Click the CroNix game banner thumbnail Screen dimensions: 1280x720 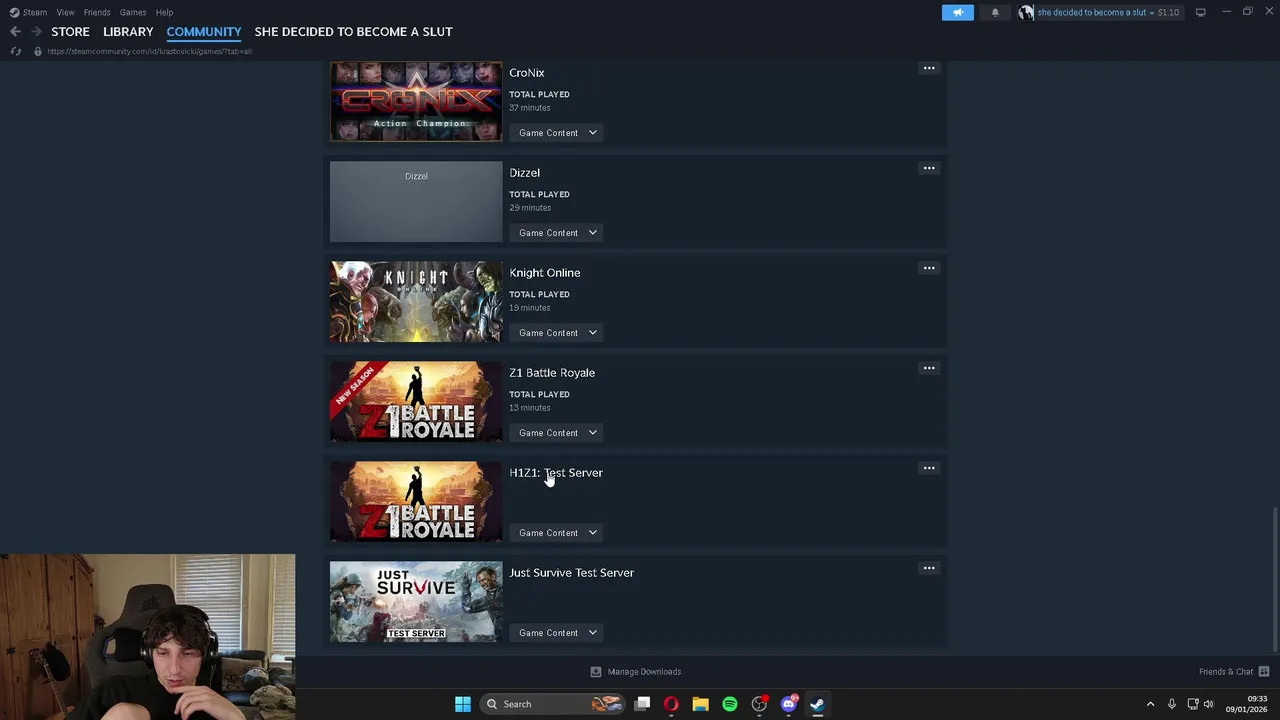[x=416, y=102]
